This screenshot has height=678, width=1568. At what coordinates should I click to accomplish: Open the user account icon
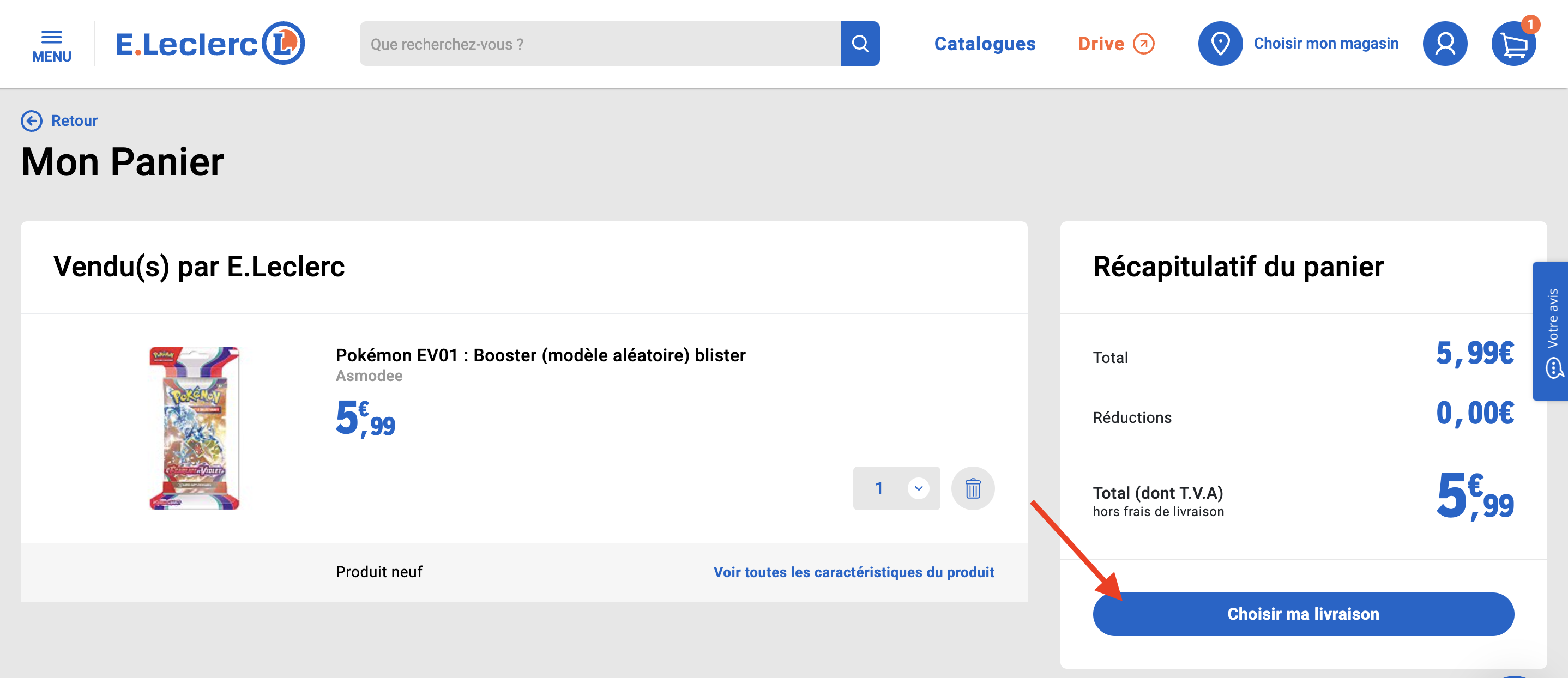pyautogui.click(x=1444, y=44)
